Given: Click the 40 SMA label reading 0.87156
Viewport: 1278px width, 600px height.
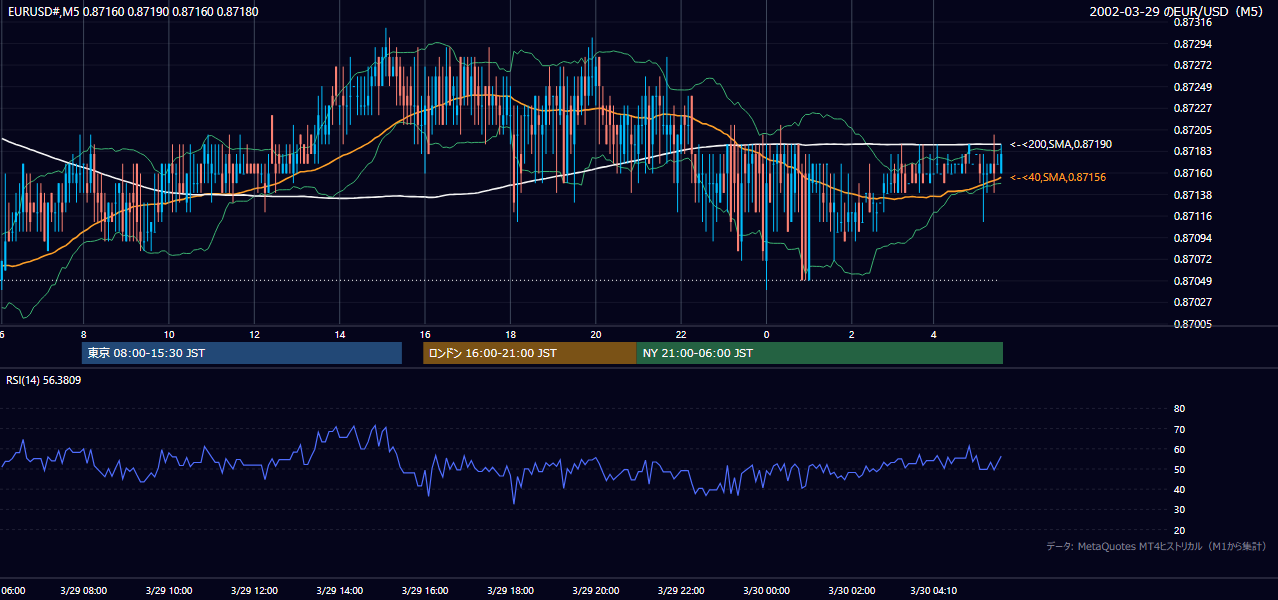Looking at the screenshot, I should click(1058, 177).
